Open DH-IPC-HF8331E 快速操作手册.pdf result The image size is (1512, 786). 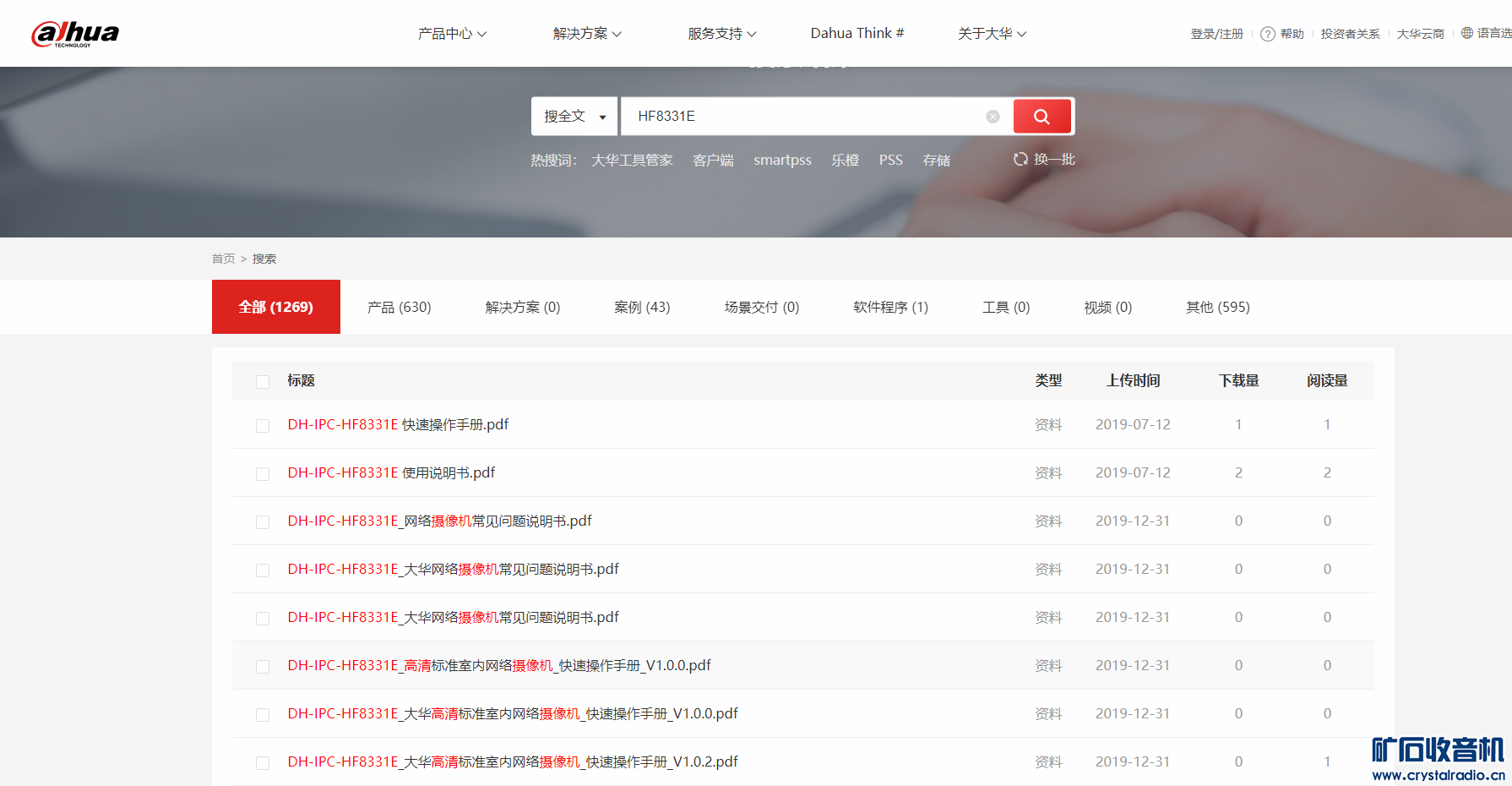tap(398, 424)
